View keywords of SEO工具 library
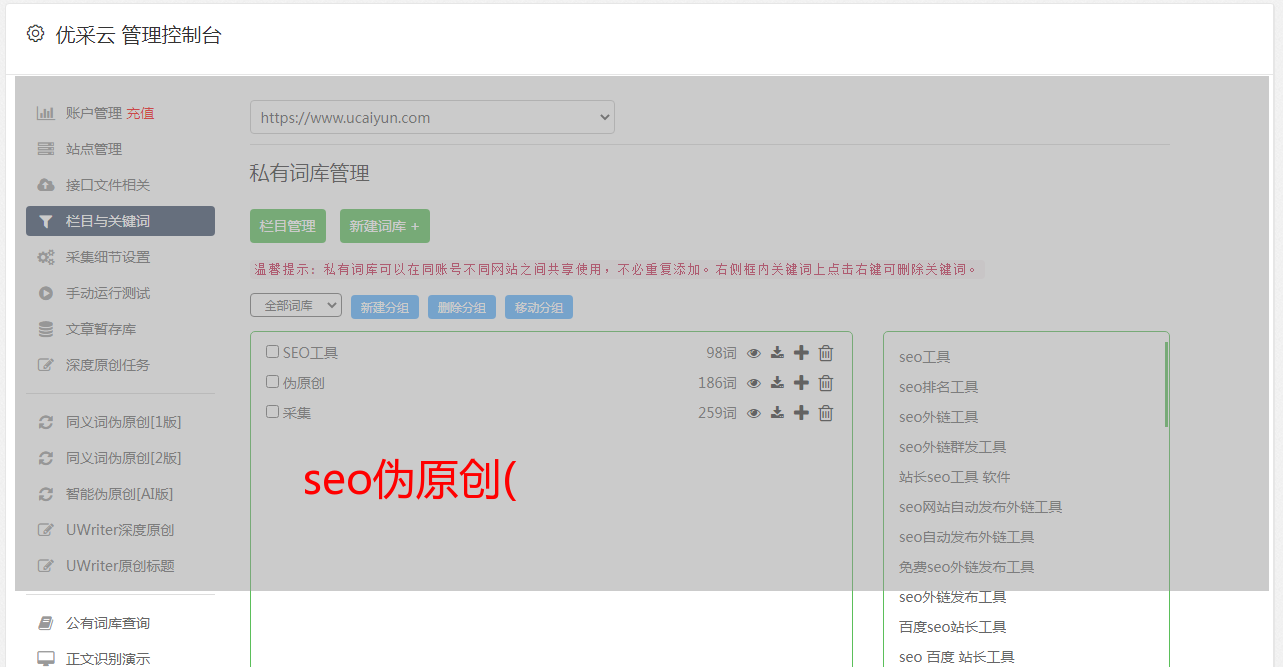Image resolution: width=1283 pixels, height=667 pixels. pos(754,353)
